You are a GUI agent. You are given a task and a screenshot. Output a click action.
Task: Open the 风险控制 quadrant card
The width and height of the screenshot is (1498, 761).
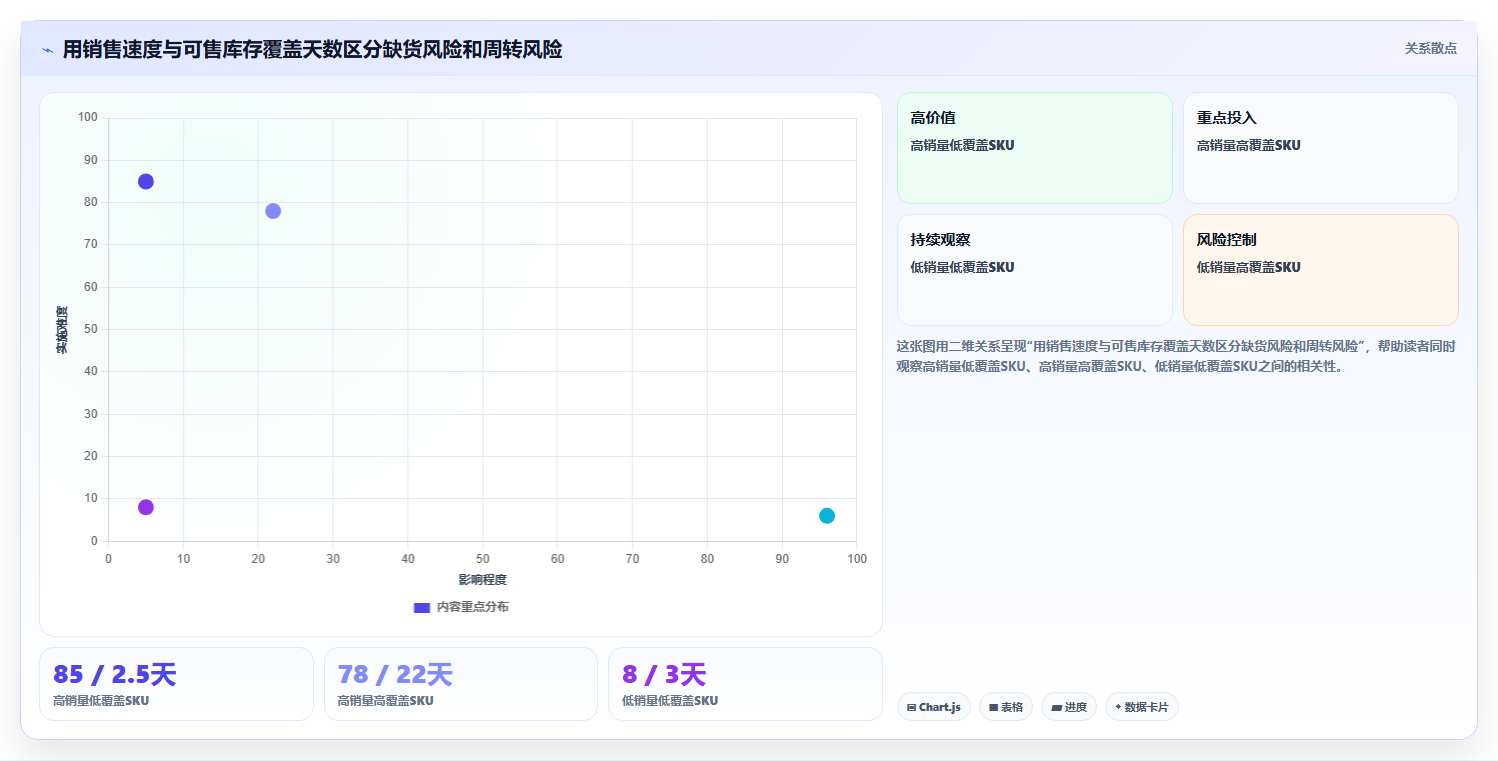pyautogui.click(x=1321, y=270)
